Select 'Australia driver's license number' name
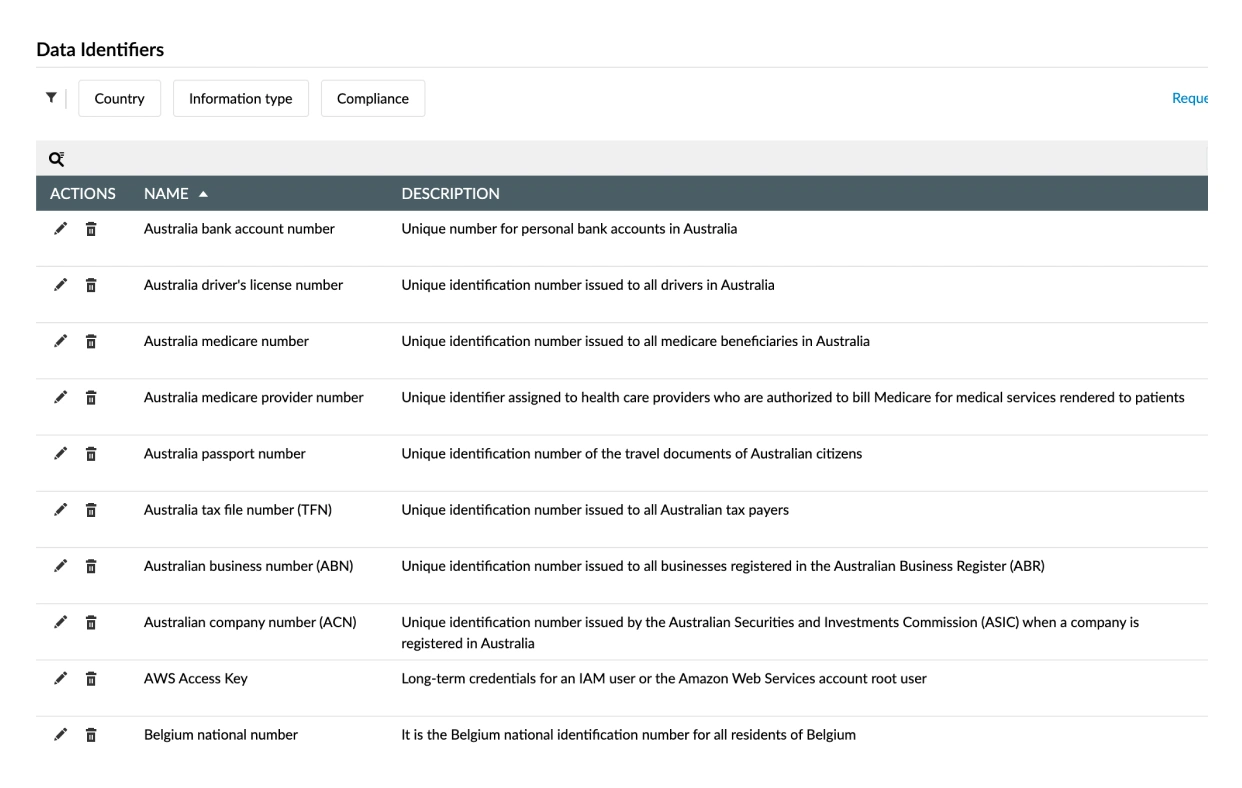 pyautogui.click(x=243, y=285)
